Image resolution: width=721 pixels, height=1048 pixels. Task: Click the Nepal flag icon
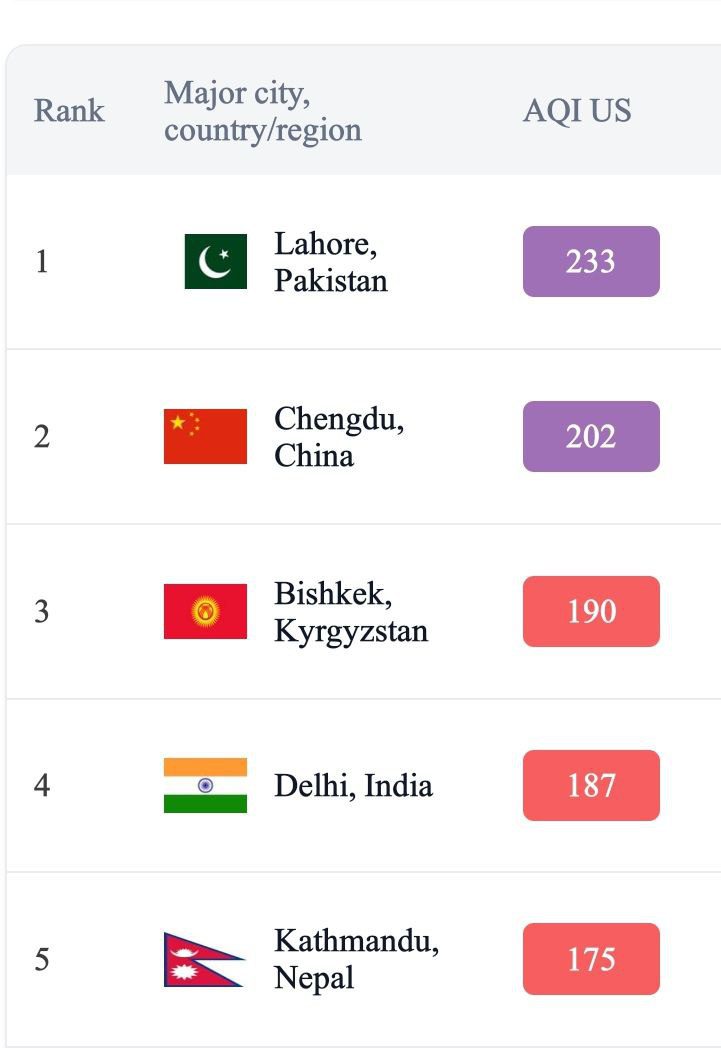[203, 960]
